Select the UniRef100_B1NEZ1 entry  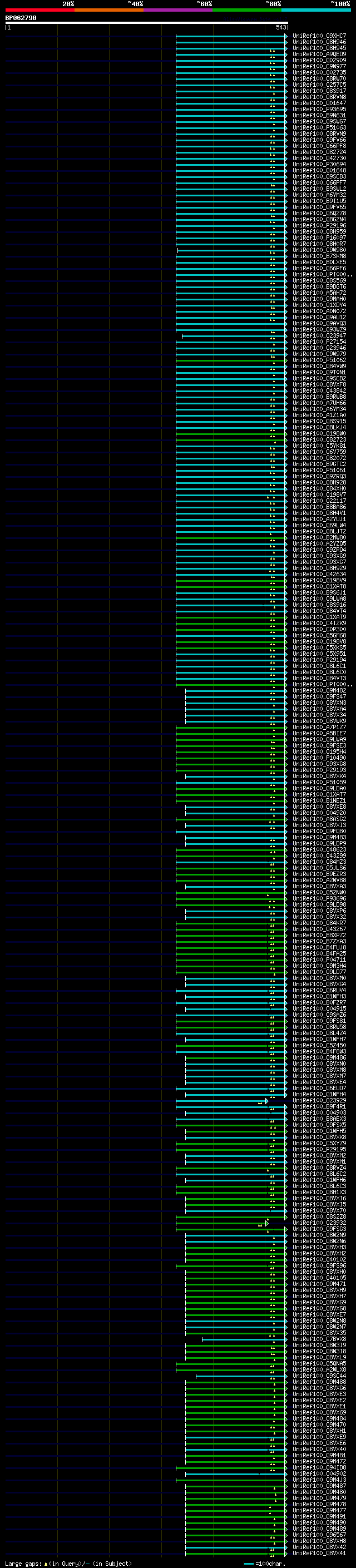click(x=319, y=801)
